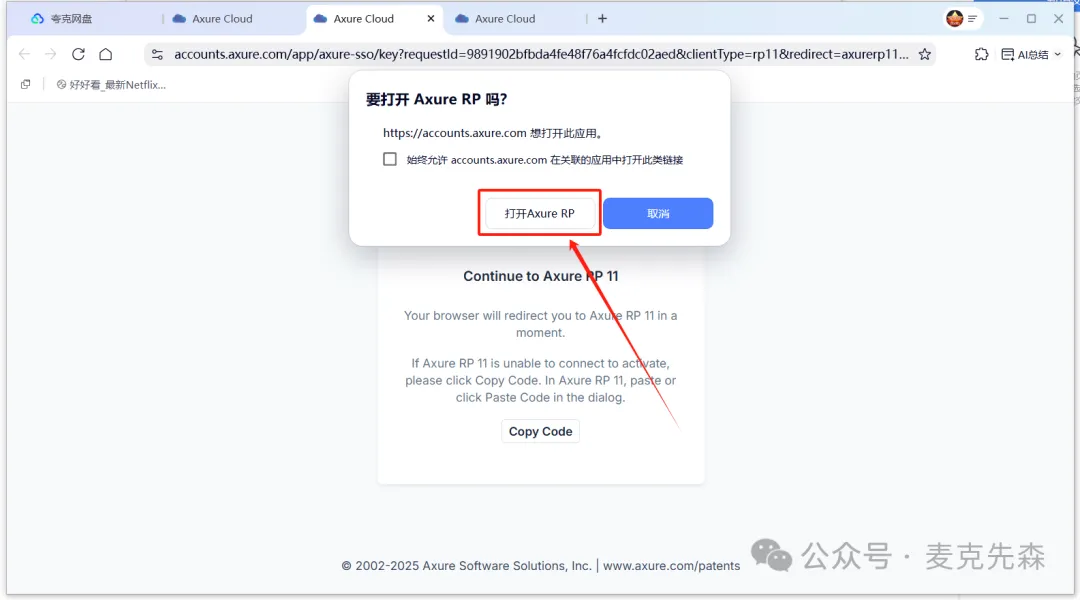Open new tab with the plus icon
1080x600 pixels.
click(x=602, y=19)
